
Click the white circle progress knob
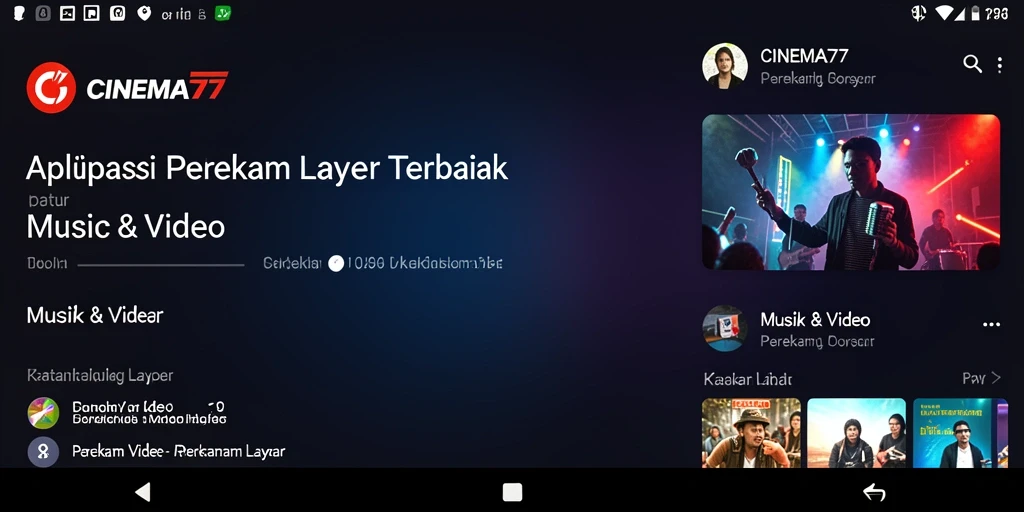point(336,264)
